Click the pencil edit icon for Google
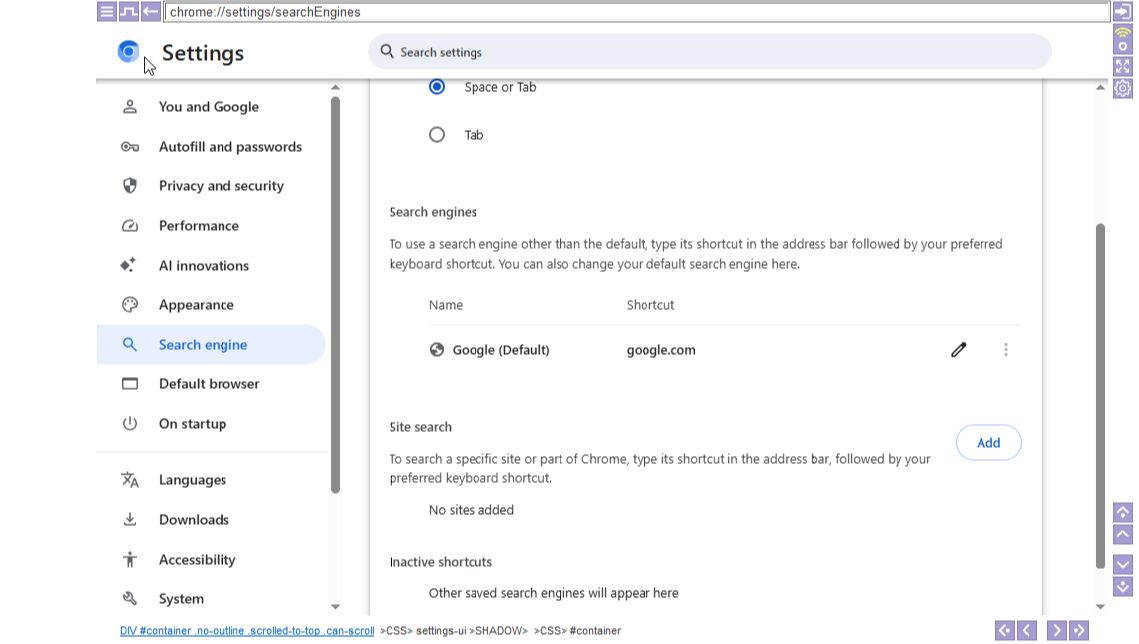 pos(958,350)
